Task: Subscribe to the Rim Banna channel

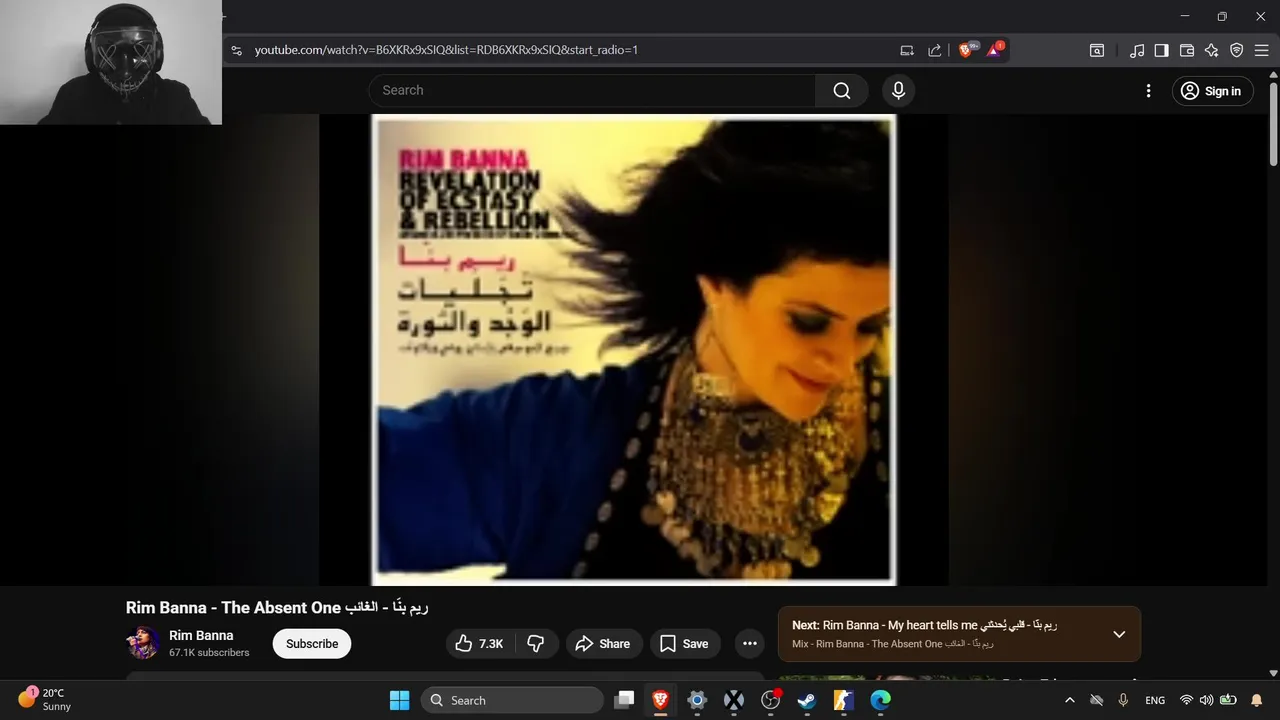Action: tap(312, 644)
